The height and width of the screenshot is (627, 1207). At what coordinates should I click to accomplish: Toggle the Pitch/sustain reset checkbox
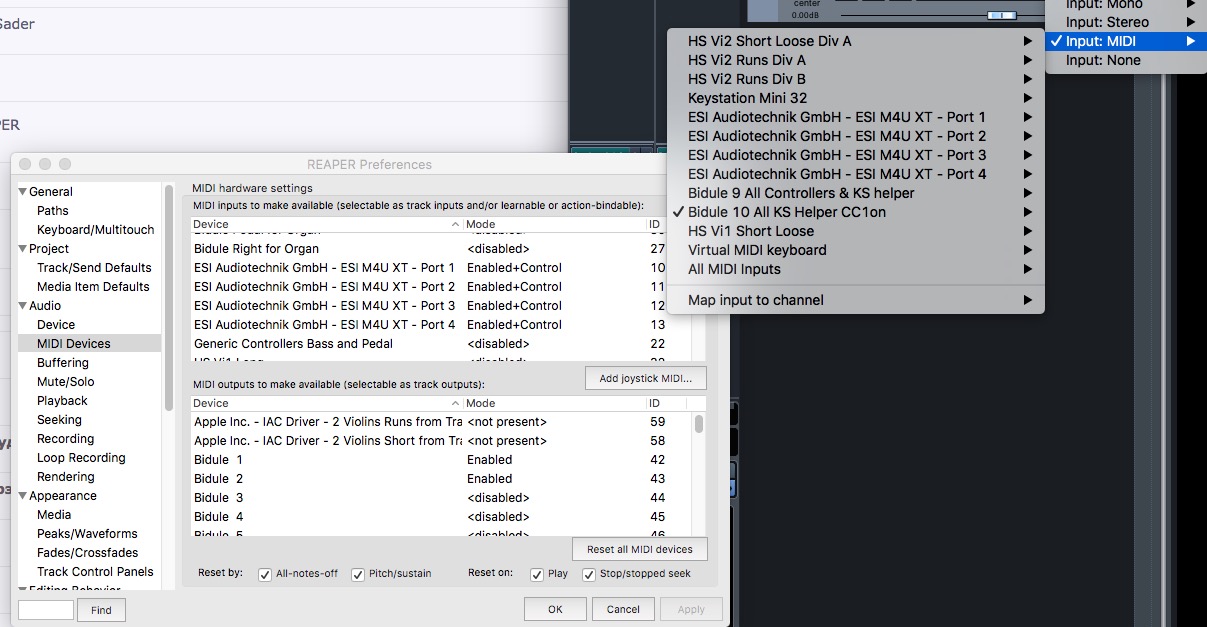[358, 574]
